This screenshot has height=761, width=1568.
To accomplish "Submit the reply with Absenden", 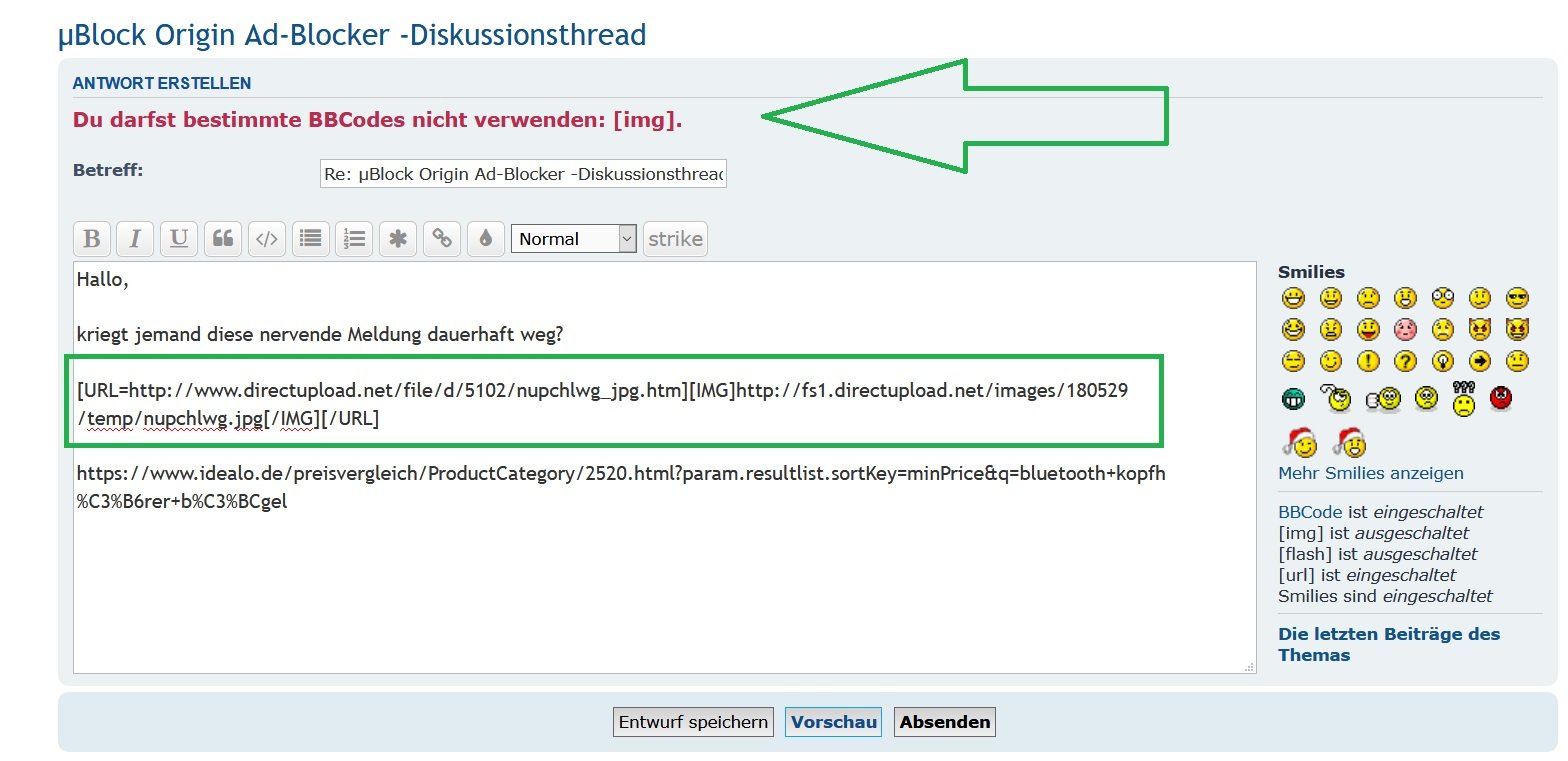I will [x=945, y=722].
